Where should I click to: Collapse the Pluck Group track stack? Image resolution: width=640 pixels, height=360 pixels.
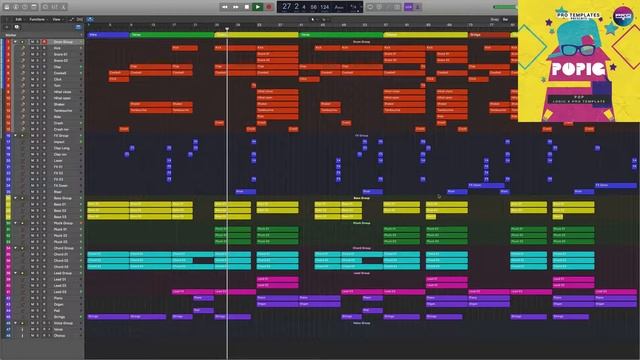pyautogui.click(x=16, y=223)
